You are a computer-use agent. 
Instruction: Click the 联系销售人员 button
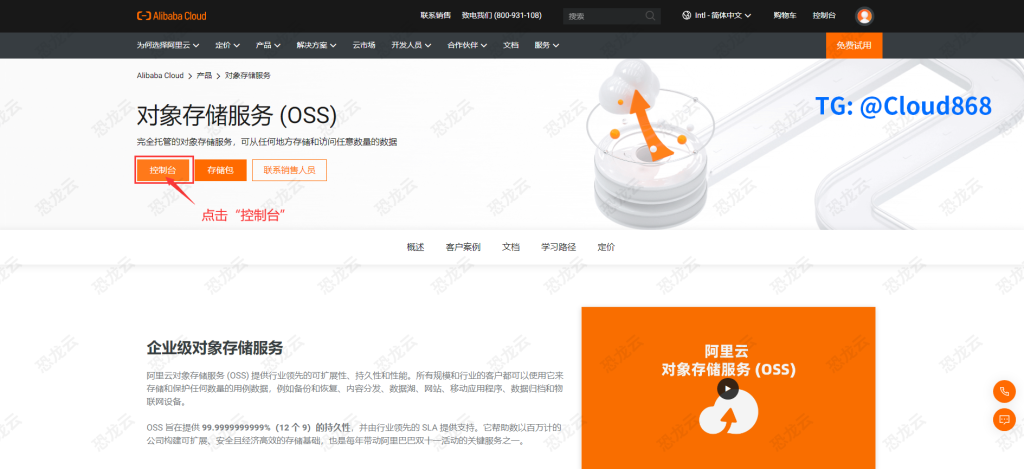(289, 170)
